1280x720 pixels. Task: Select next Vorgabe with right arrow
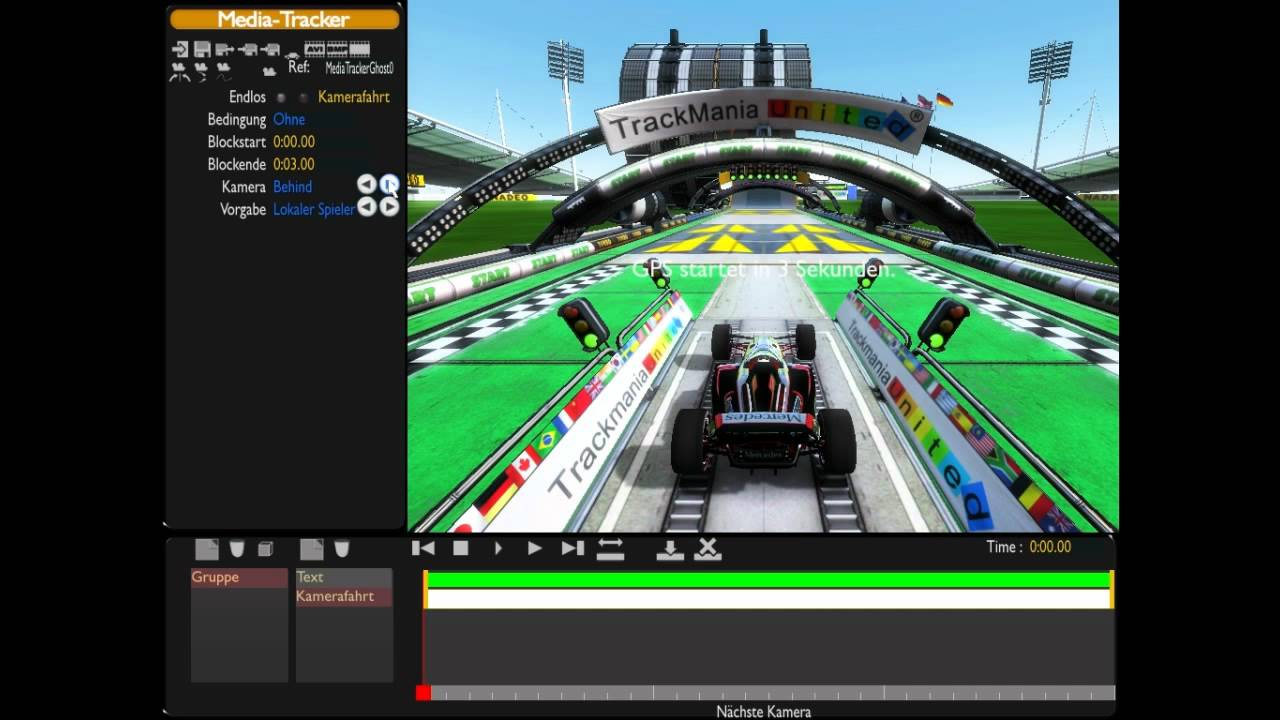coord(389,207)
